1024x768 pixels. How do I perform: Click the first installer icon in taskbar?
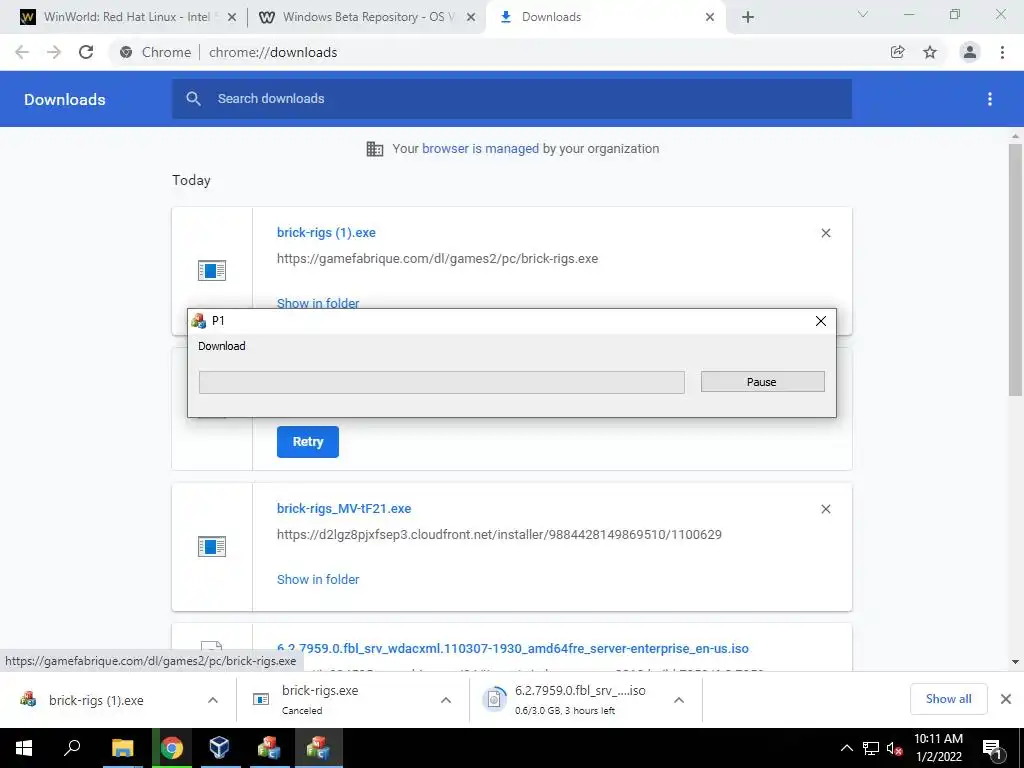268,748
